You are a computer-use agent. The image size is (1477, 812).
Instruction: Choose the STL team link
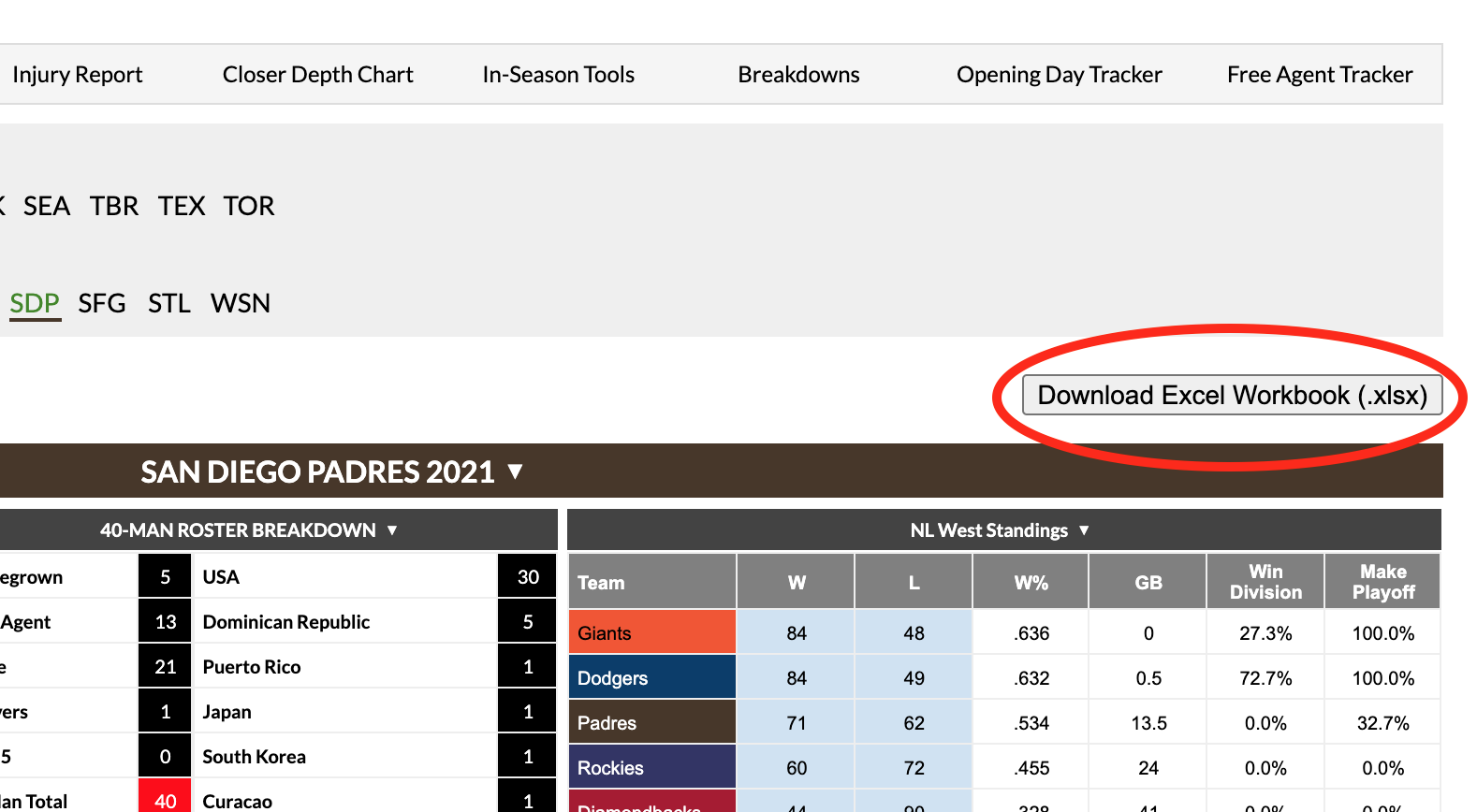pyautogui.click(x=169, y=303)
